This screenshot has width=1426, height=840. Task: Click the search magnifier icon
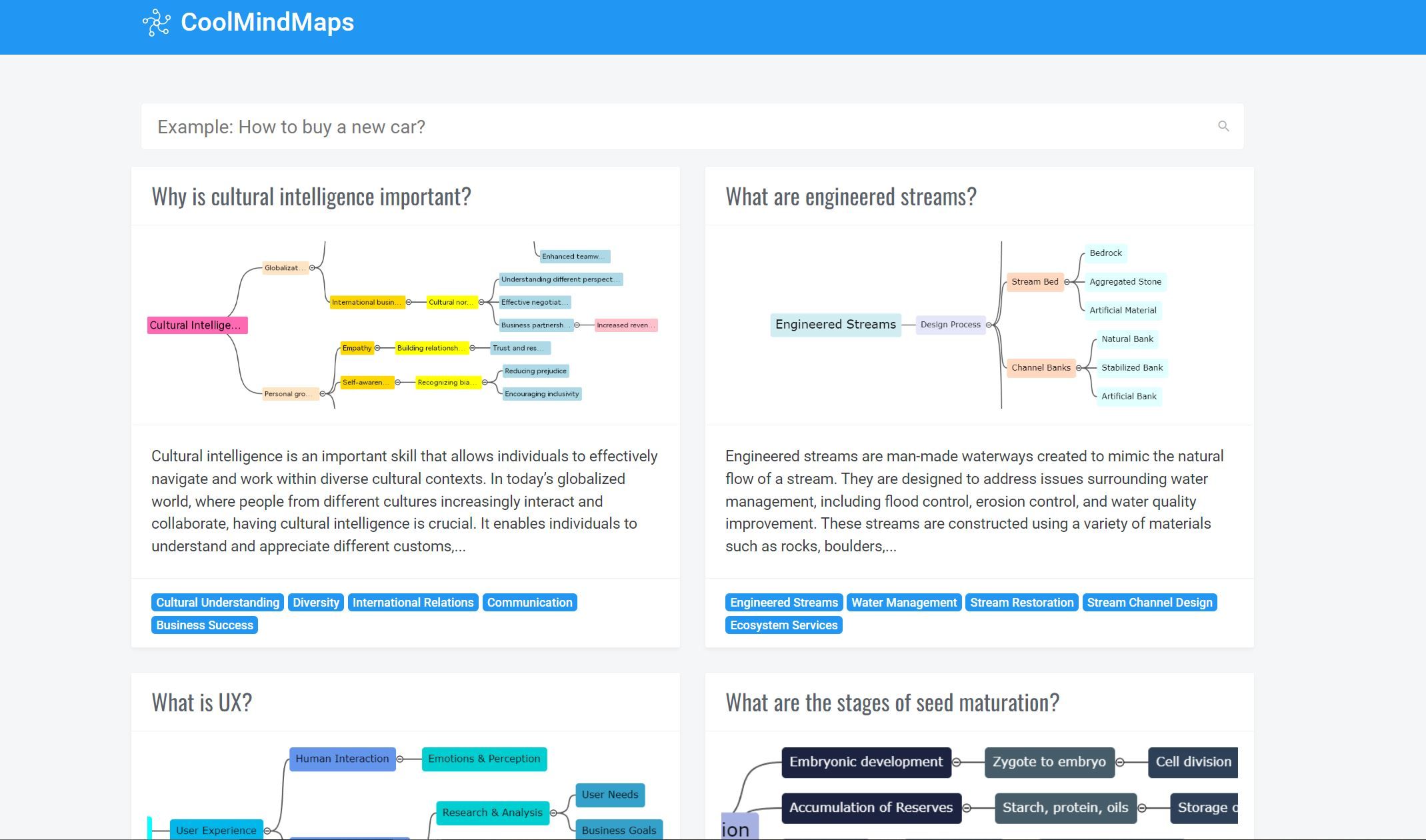click(x=1223, y=126)
